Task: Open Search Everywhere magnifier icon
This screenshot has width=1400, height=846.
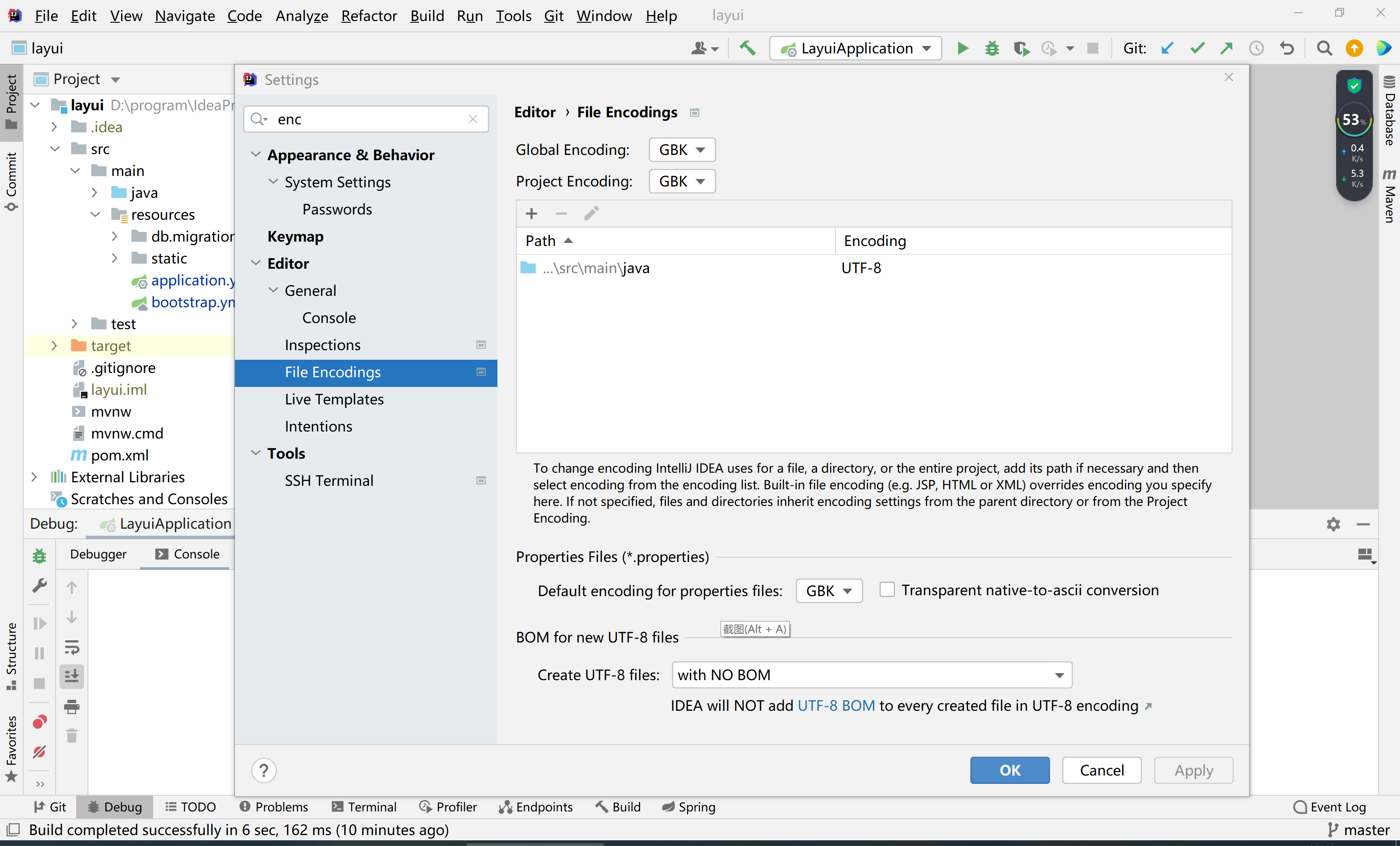Action: tap(1324, 48)
